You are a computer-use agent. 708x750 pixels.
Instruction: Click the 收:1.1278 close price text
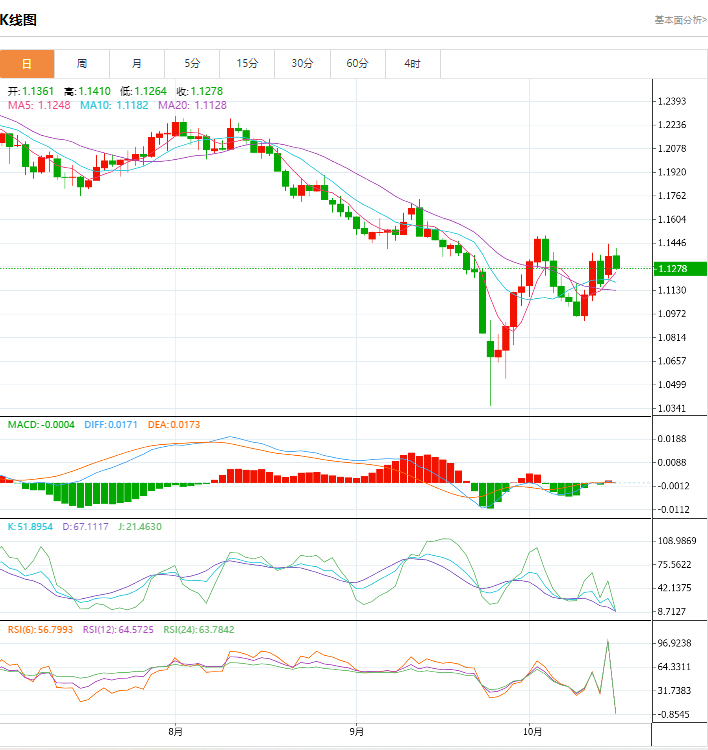click(x=200, y=91)
